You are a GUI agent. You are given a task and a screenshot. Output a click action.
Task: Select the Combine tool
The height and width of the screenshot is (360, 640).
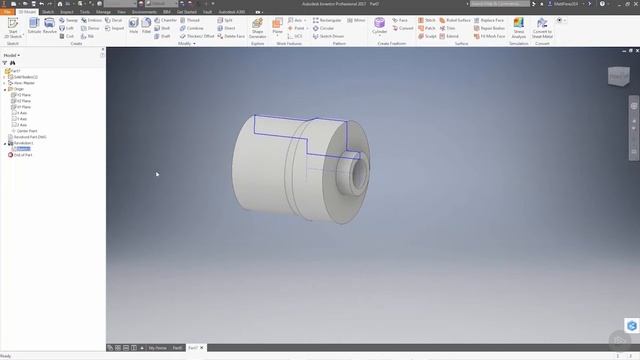191,28
